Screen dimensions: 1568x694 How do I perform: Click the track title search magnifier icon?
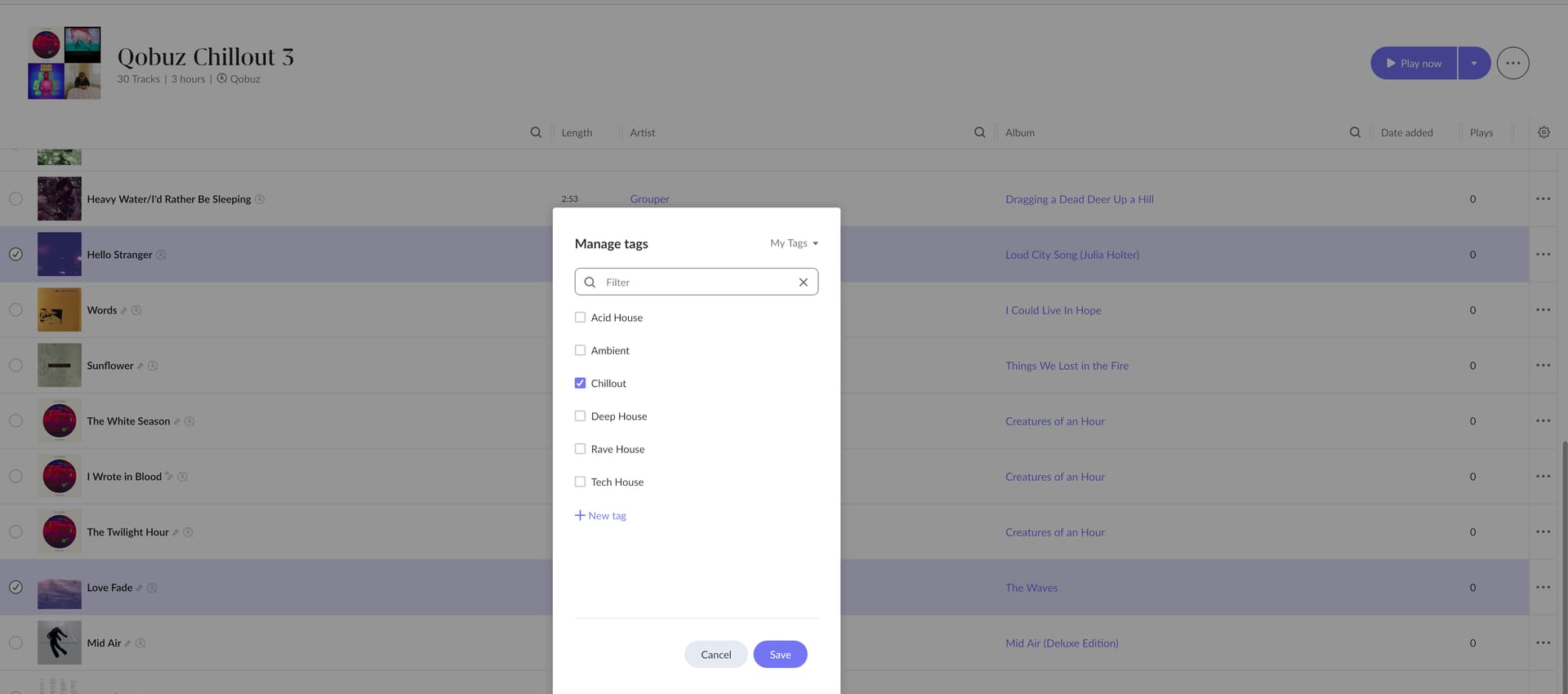tap(536, 132)
